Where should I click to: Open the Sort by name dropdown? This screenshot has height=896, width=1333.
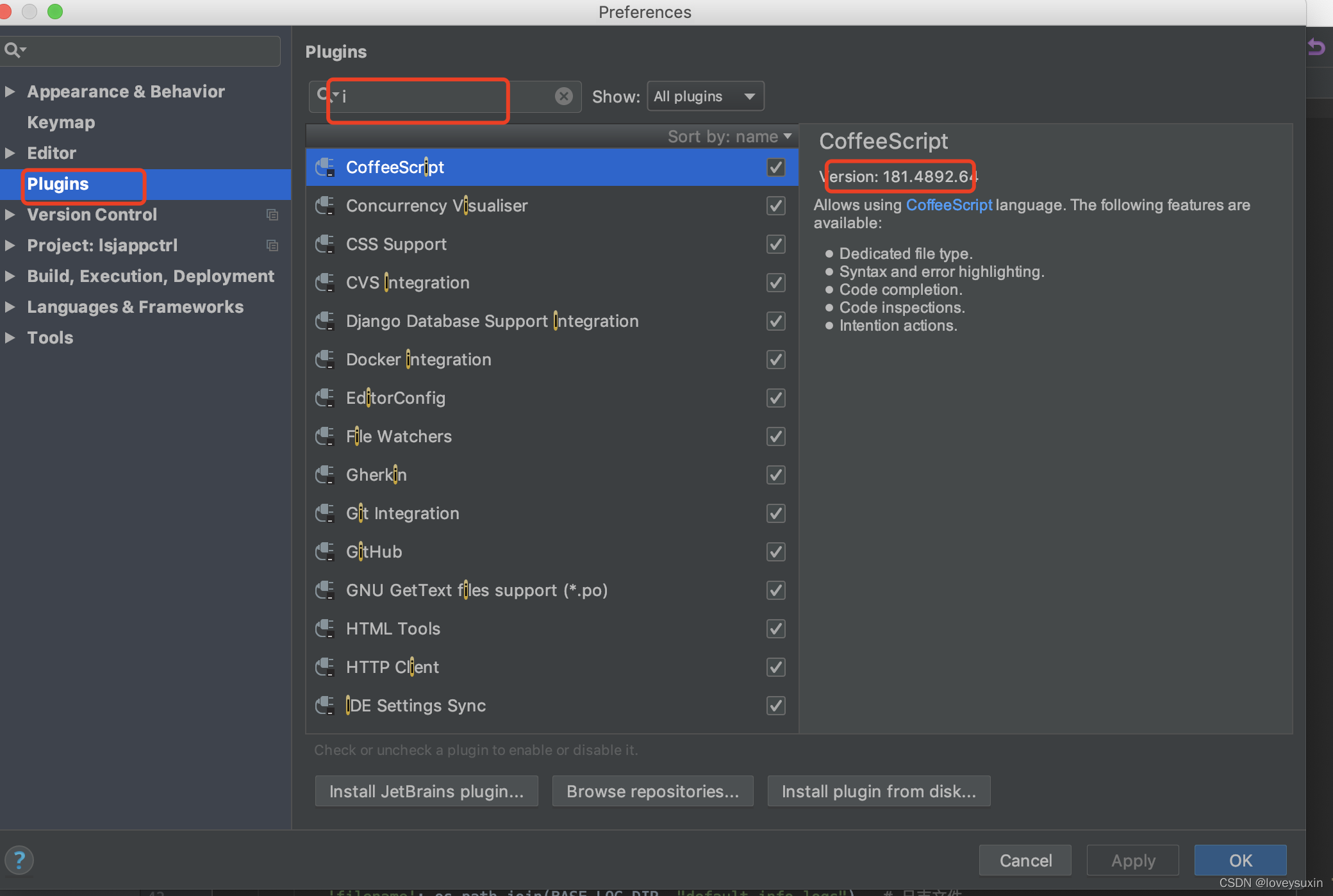(x=729, y=137)
